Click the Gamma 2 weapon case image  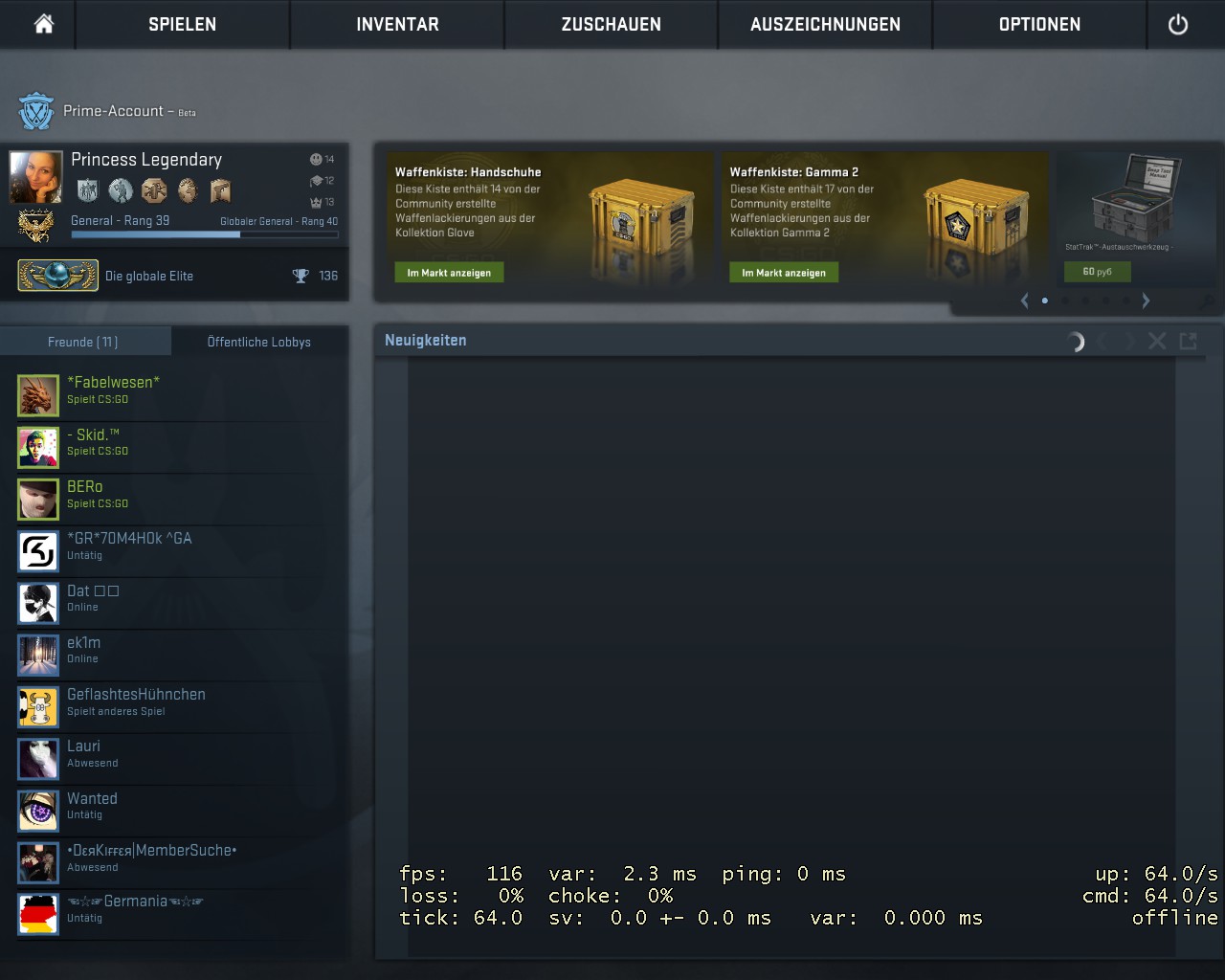point(974,220)
